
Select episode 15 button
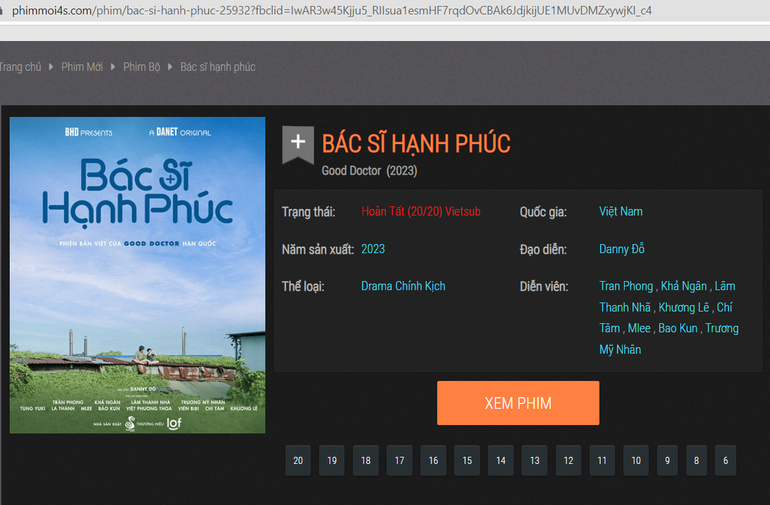466,461
